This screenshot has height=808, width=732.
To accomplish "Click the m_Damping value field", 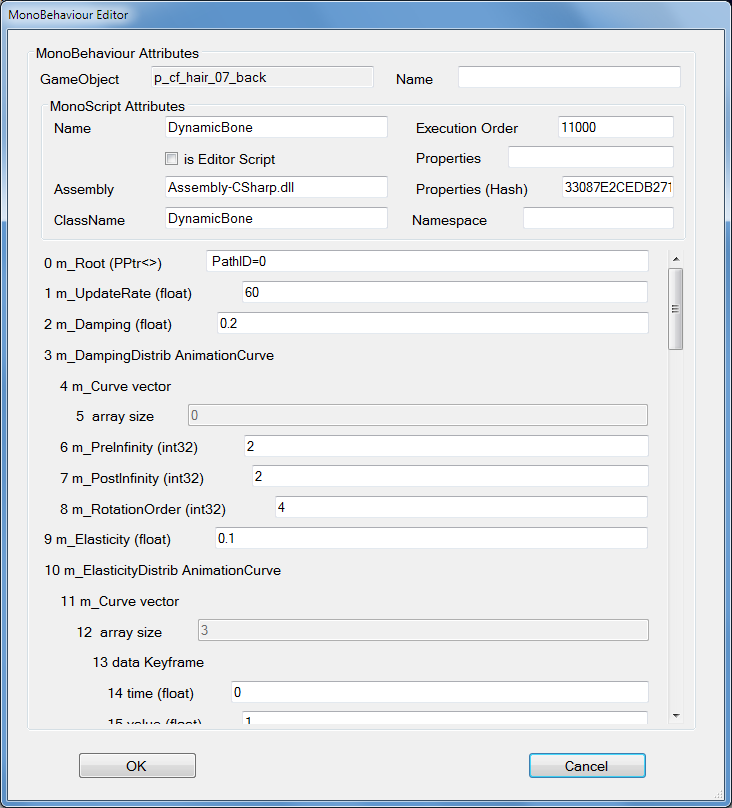I will [433, 323].
